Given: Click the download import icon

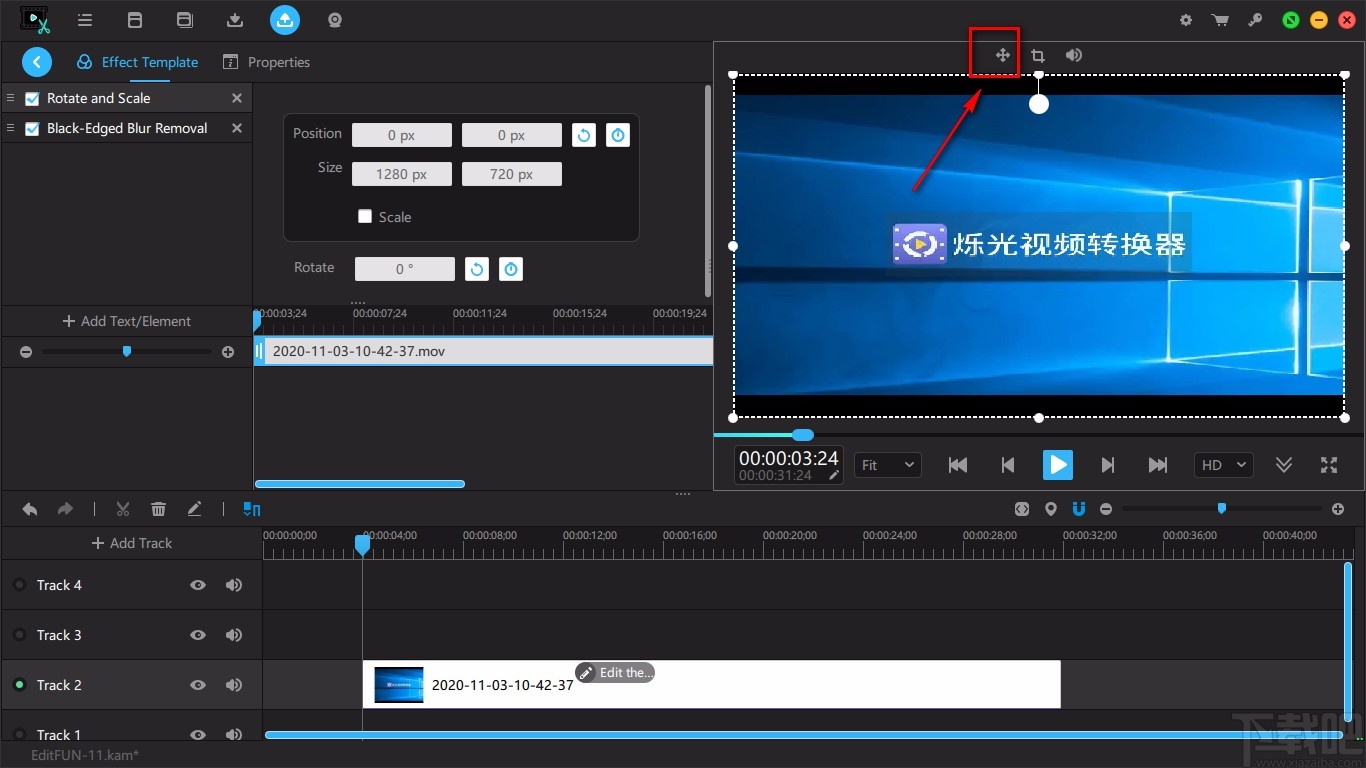Looking at the screenshot, I should click(235, 20).
